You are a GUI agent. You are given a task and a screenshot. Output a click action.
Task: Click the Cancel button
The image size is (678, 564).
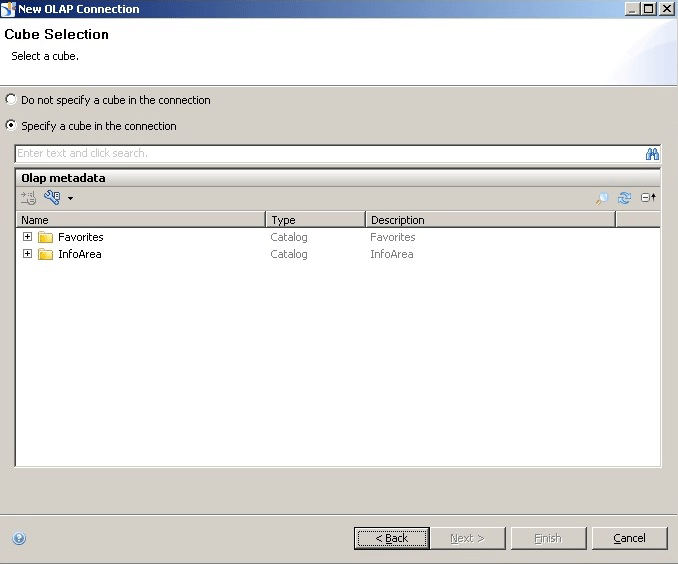click(x=630, y=538)
